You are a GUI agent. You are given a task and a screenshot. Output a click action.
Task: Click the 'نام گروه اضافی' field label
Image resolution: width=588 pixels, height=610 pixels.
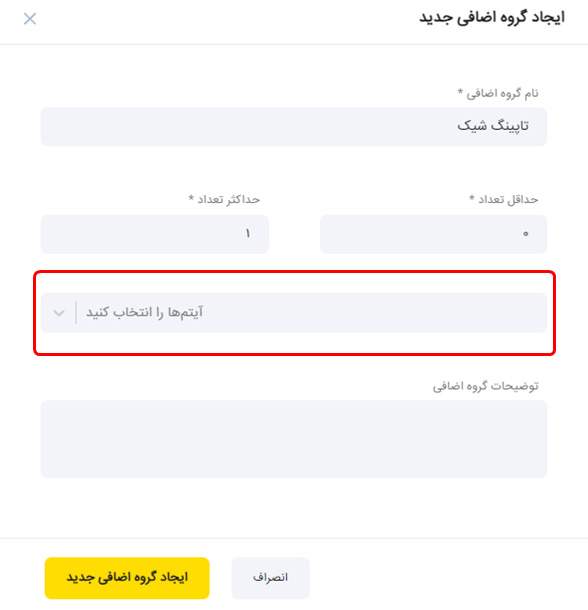502,93
